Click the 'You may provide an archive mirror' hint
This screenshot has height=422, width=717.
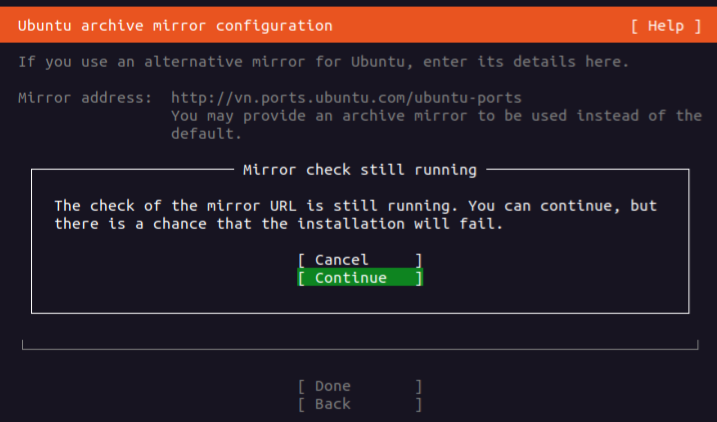pos(436,116)
